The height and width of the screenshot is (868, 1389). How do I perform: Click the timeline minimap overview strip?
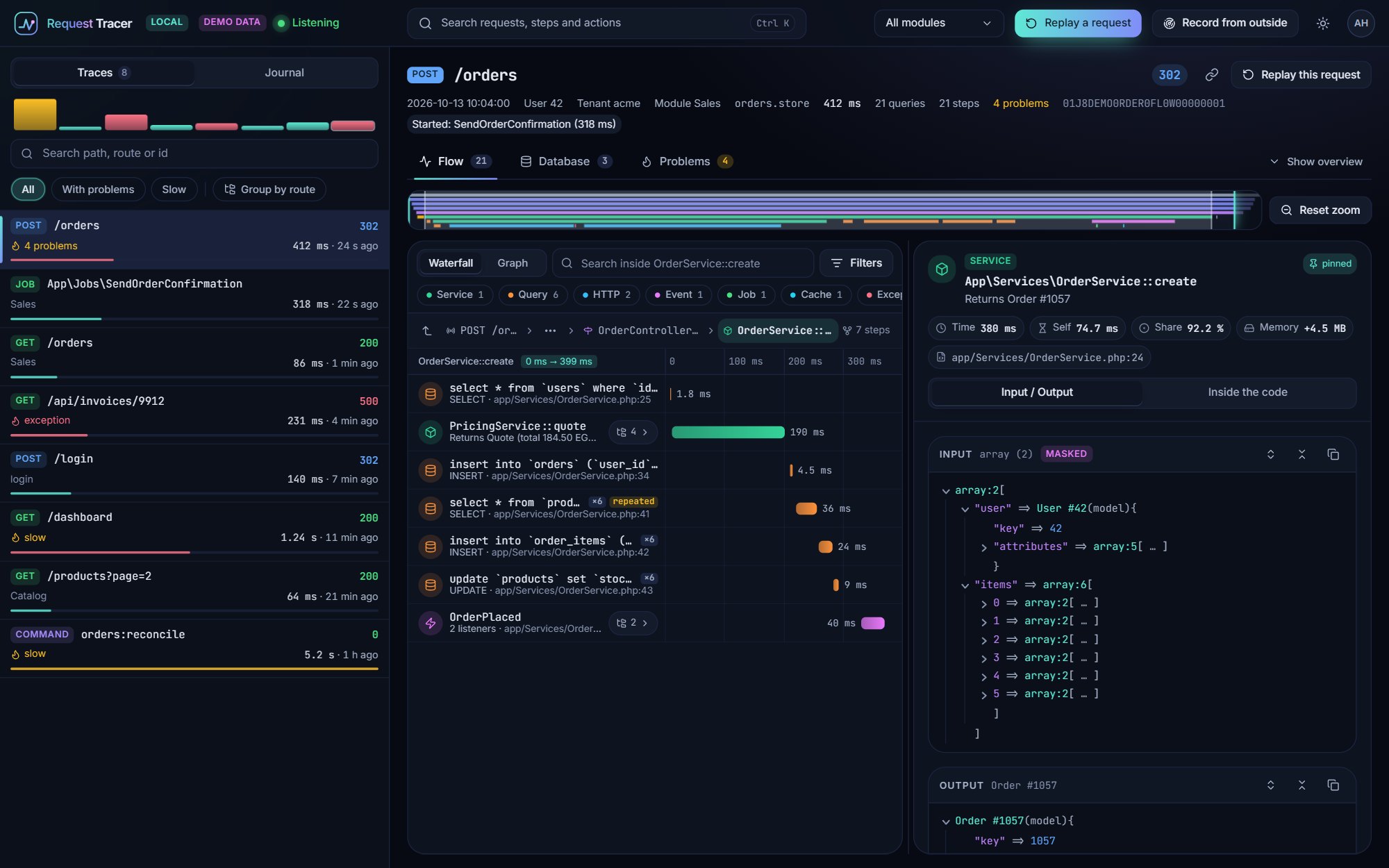coord(834,210)
